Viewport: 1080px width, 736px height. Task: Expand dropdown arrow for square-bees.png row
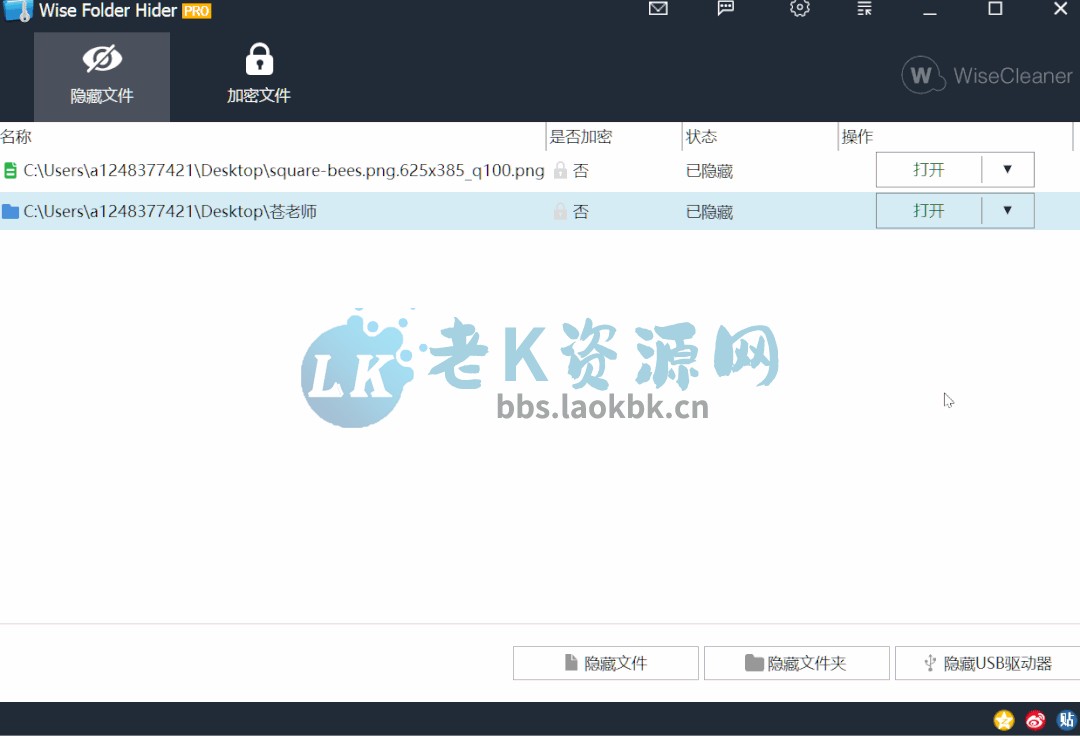pos(1008,169)
